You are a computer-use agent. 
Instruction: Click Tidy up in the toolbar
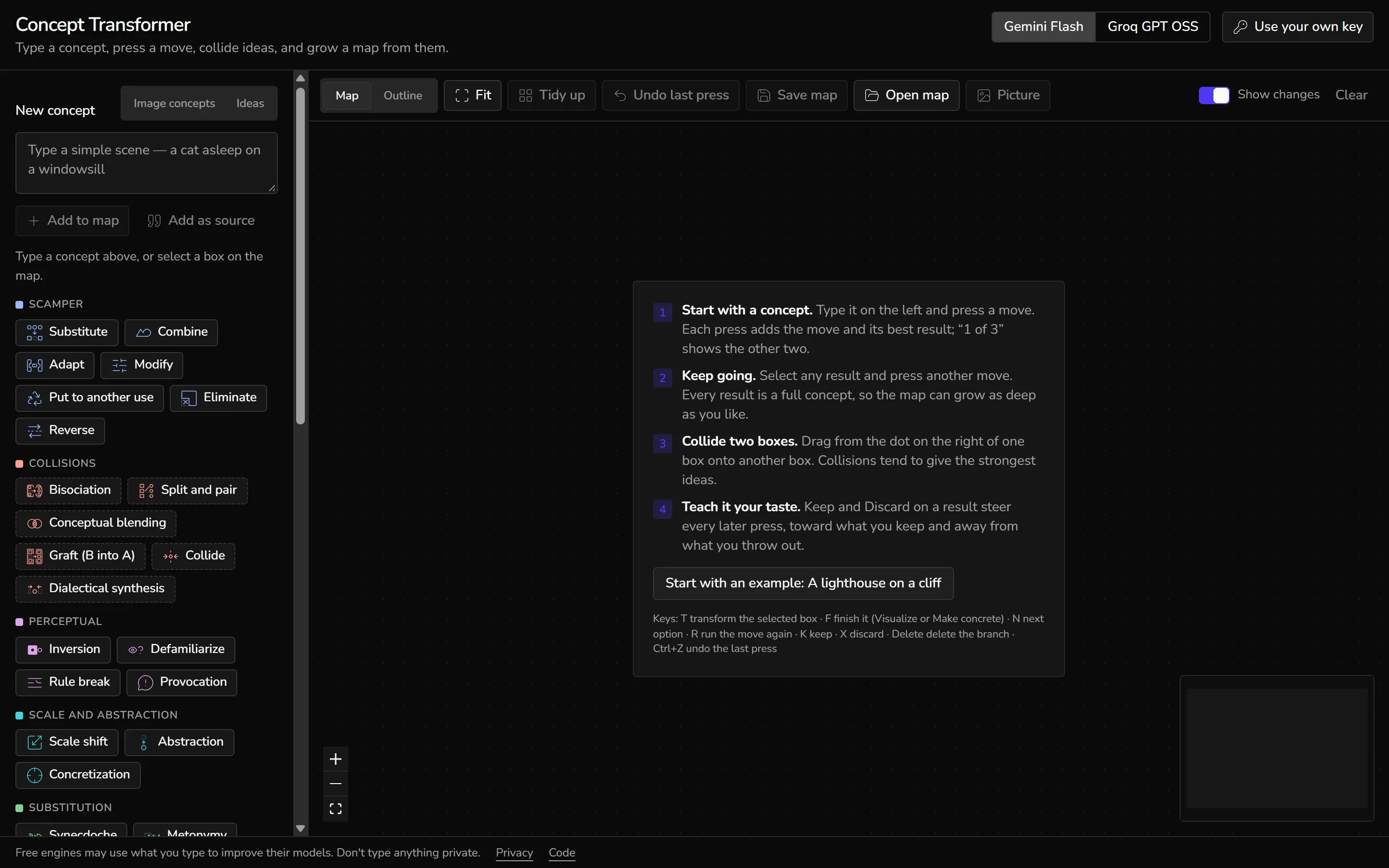[552, 95]
